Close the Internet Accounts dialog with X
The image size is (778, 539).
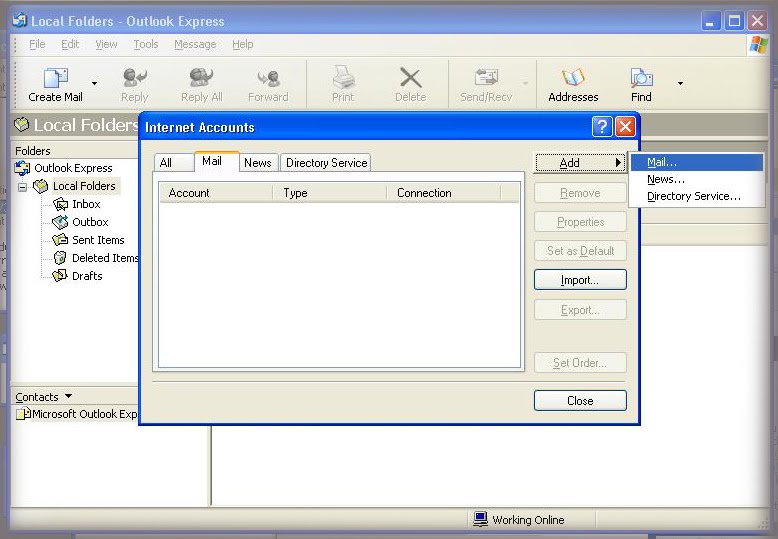[x=625, y=127]
